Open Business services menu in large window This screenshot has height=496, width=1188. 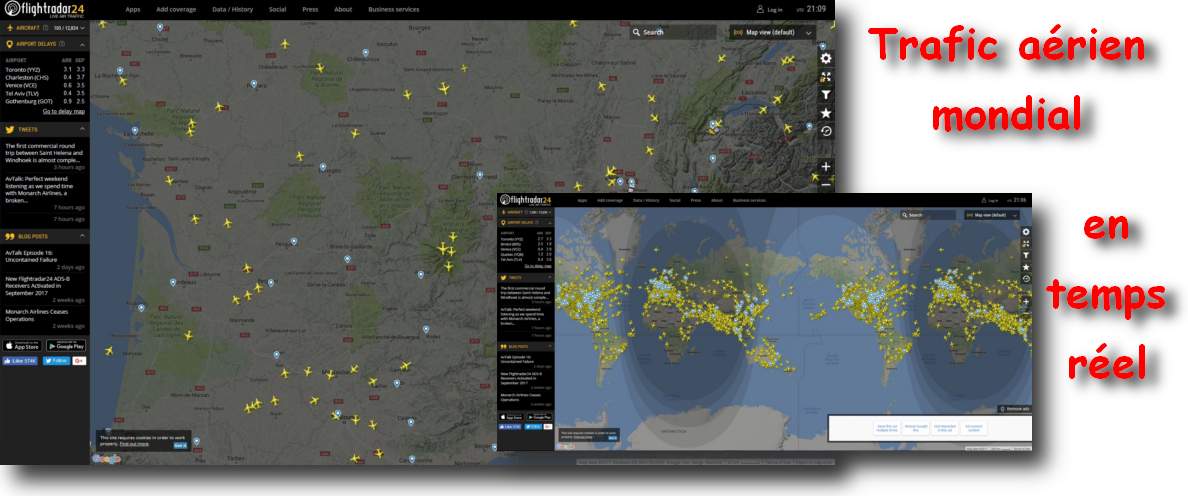click(x=393, y=10)
